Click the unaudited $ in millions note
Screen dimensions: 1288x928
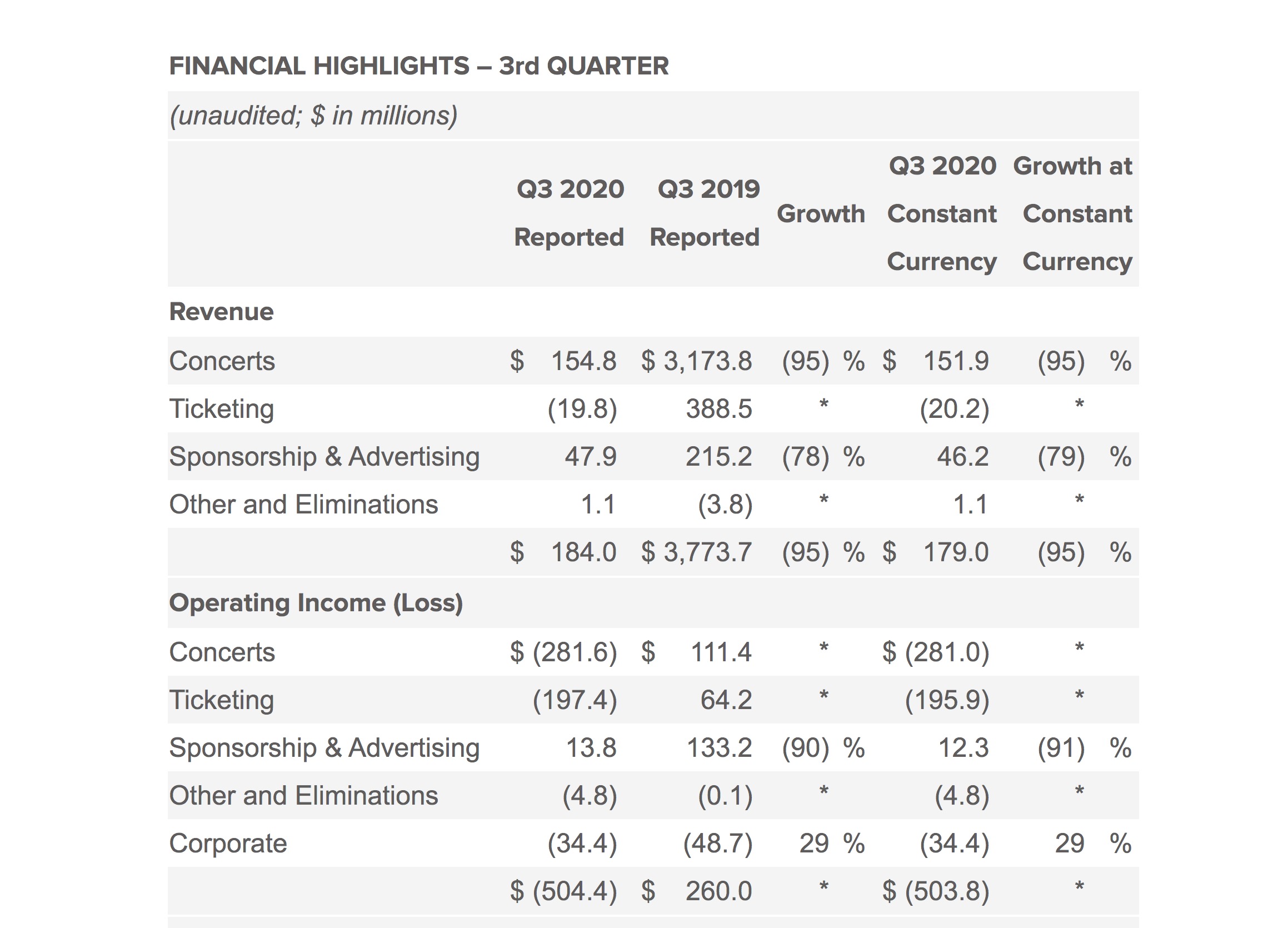(313, 115)
